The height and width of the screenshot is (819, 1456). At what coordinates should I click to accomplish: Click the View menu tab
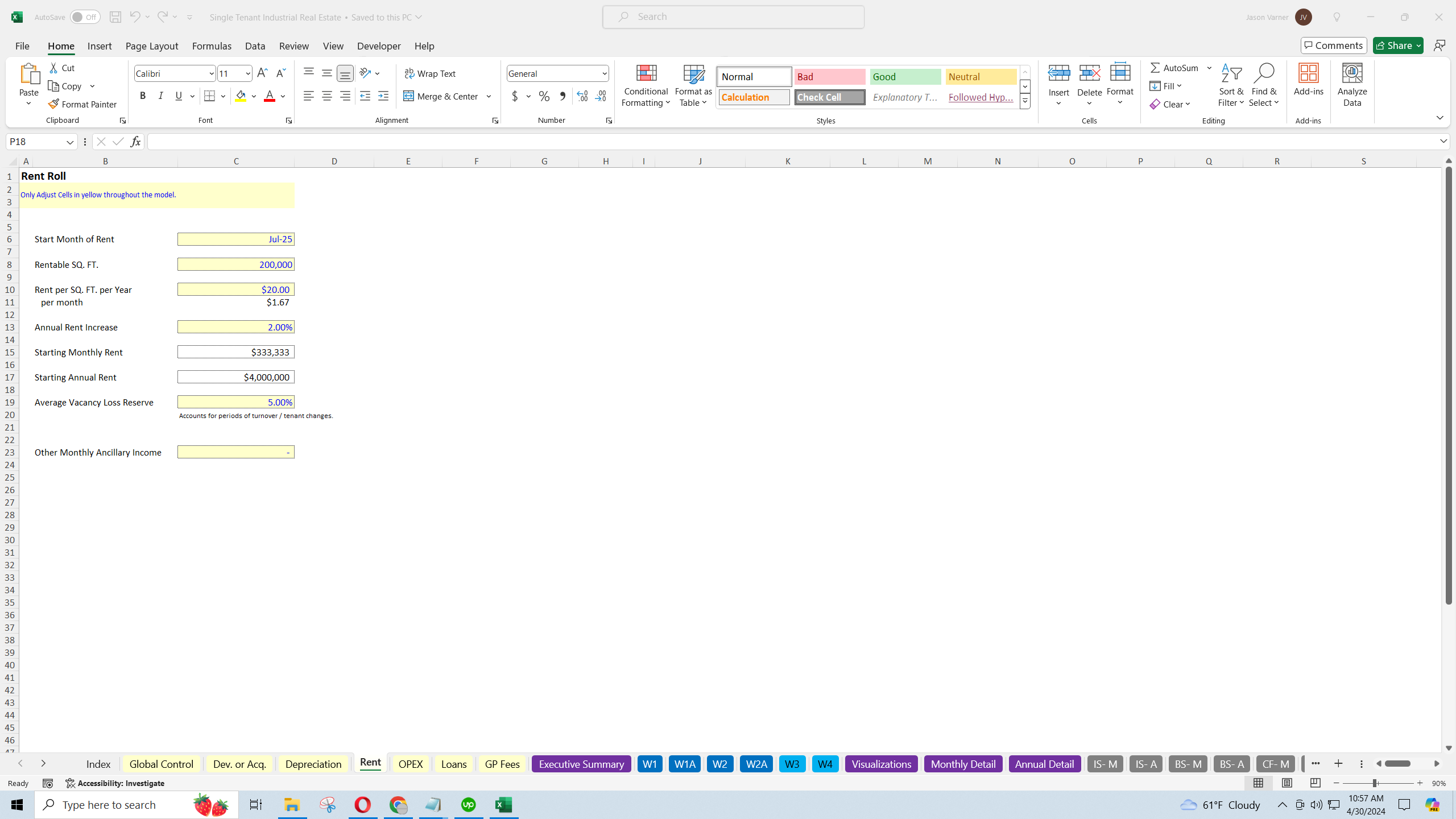point(334,46)
